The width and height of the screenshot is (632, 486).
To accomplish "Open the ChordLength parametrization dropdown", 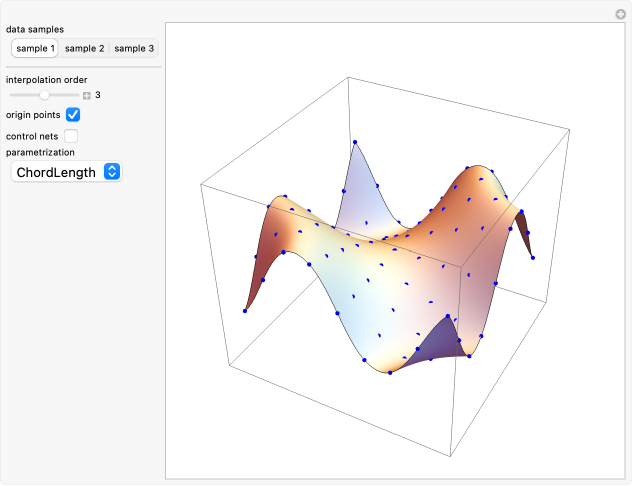I will pos(66,172).
